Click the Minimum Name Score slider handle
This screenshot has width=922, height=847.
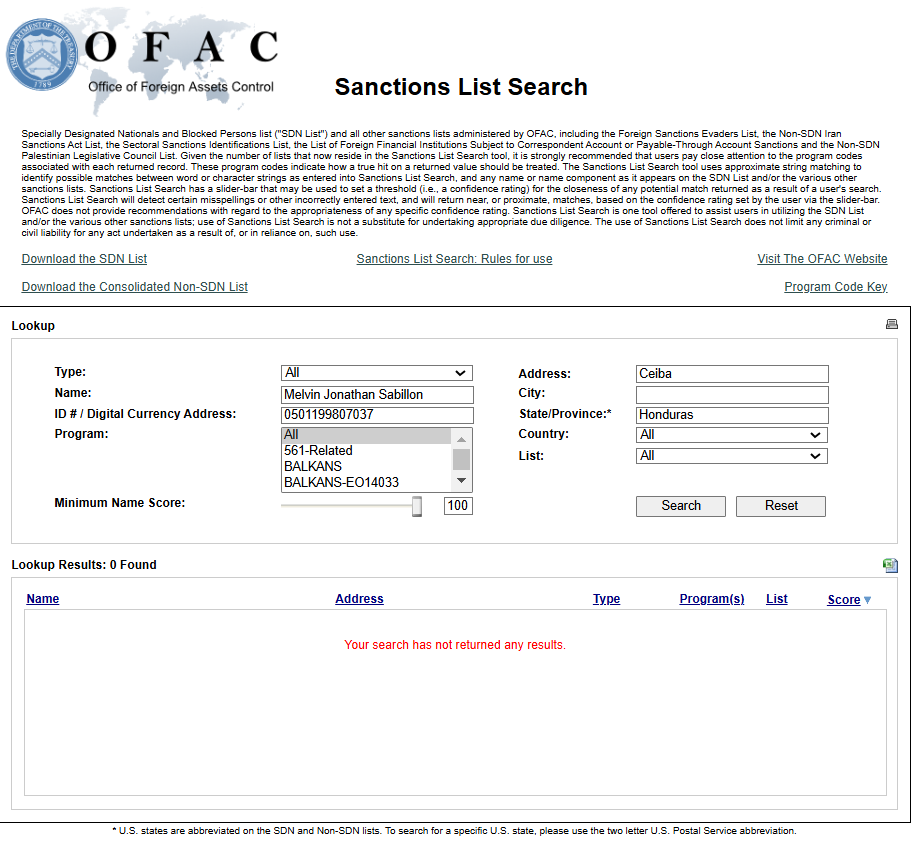pos(417,506)
